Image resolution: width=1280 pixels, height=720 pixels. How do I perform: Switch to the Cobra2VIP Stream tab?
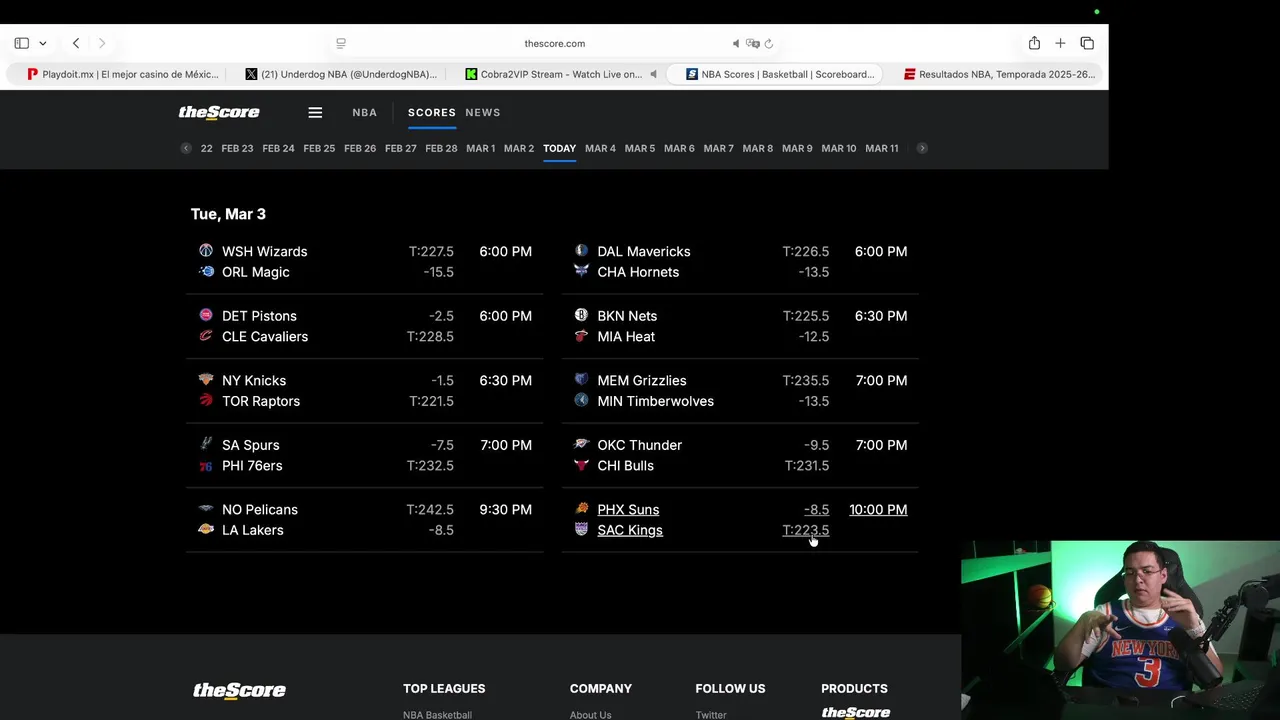(x=556, y=74)
